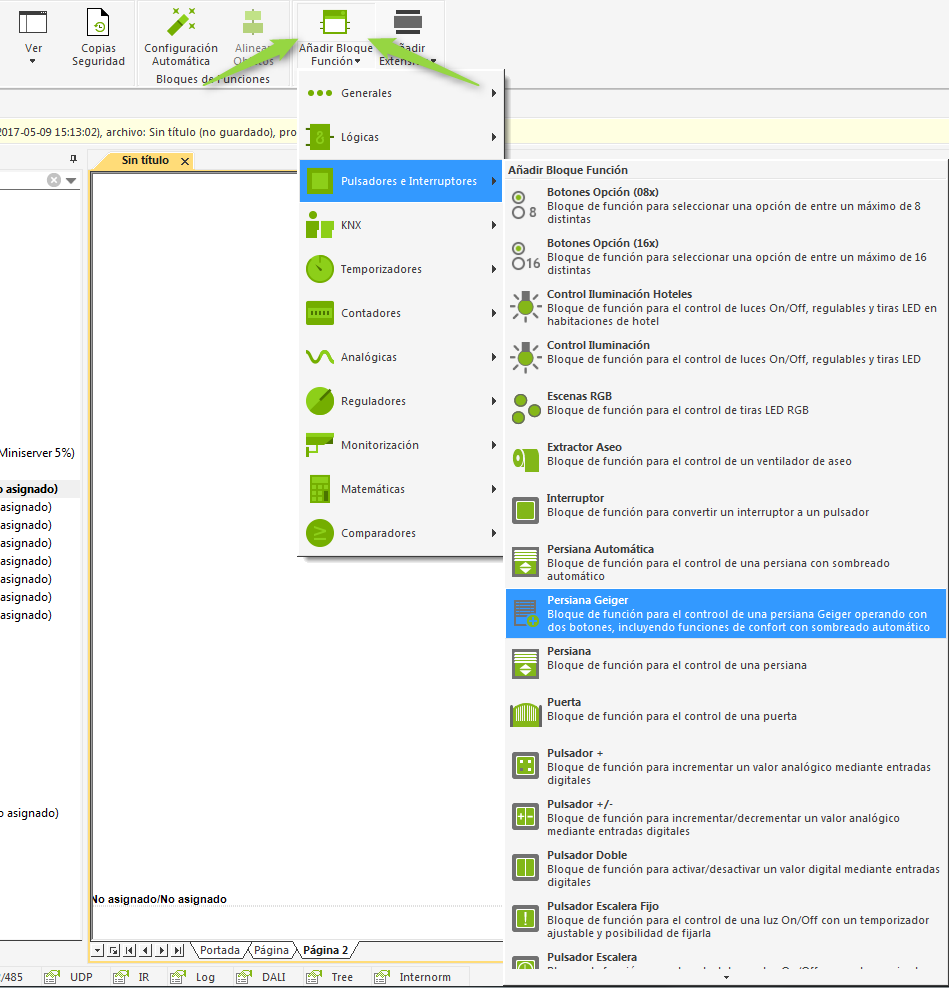Viewport: 949px width, 988px height.
Task: Close the Sin título document tab
Action: [185, 161]
